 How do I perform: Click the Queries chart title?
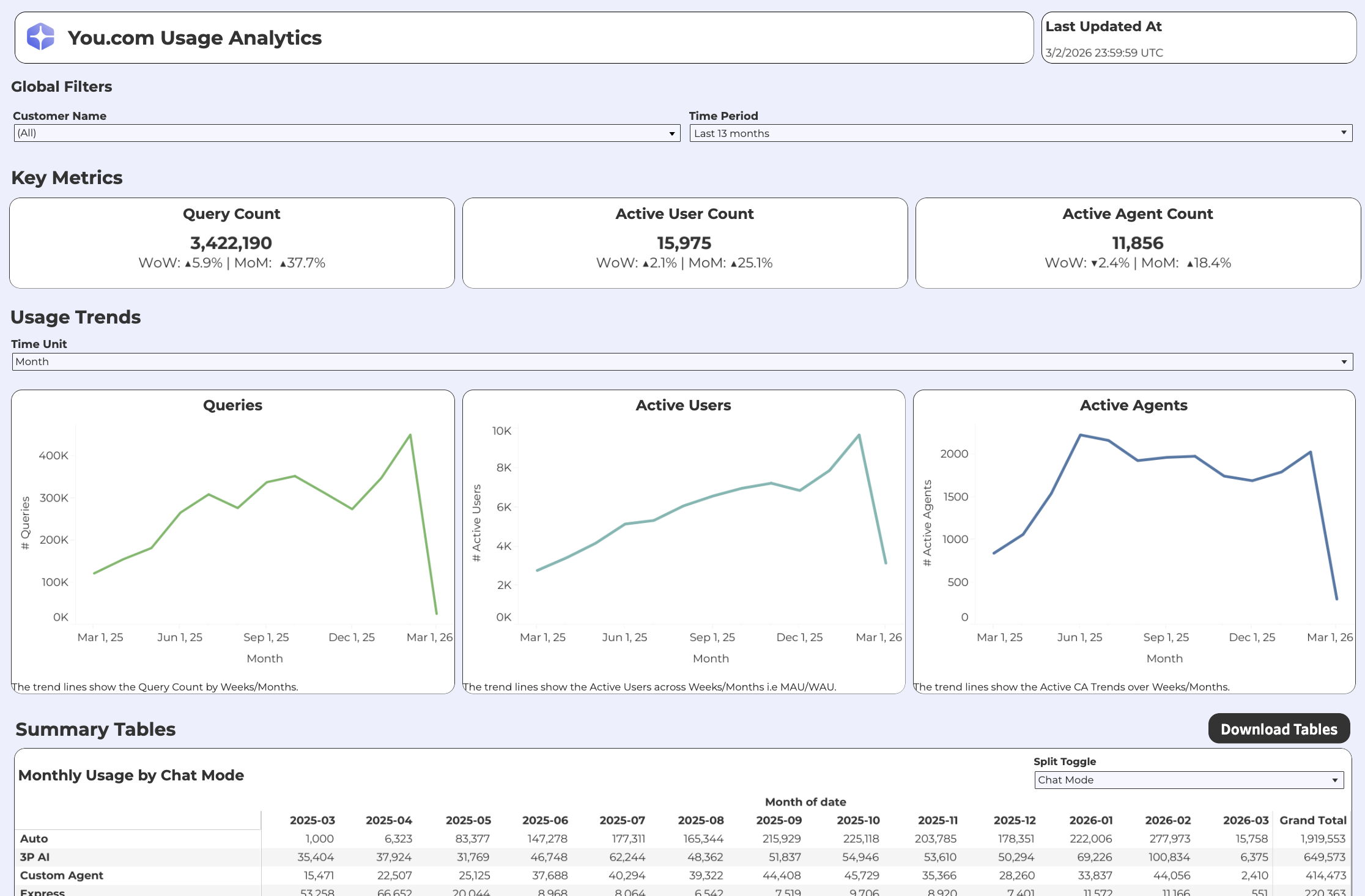point(232,405)
